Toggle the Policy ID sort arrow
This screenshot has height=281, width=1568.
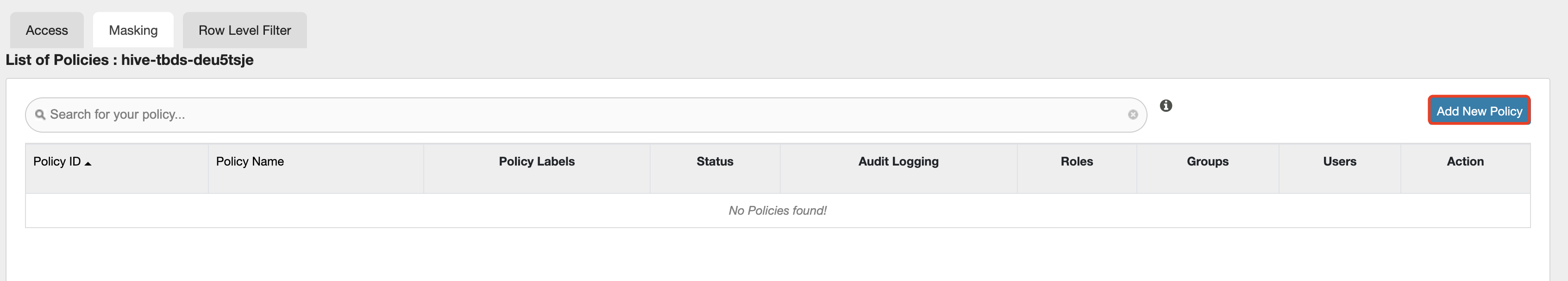pyautogui.click(x=88, y=163)
